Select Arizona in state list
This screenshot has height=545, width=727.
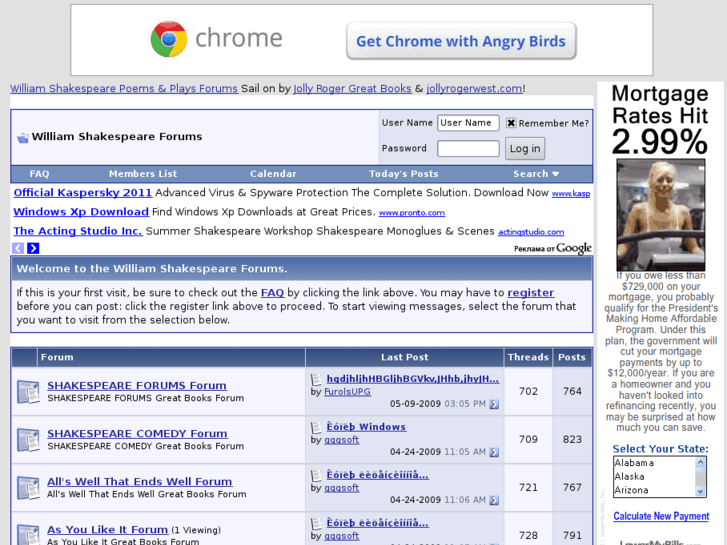[x=654, y=490]
